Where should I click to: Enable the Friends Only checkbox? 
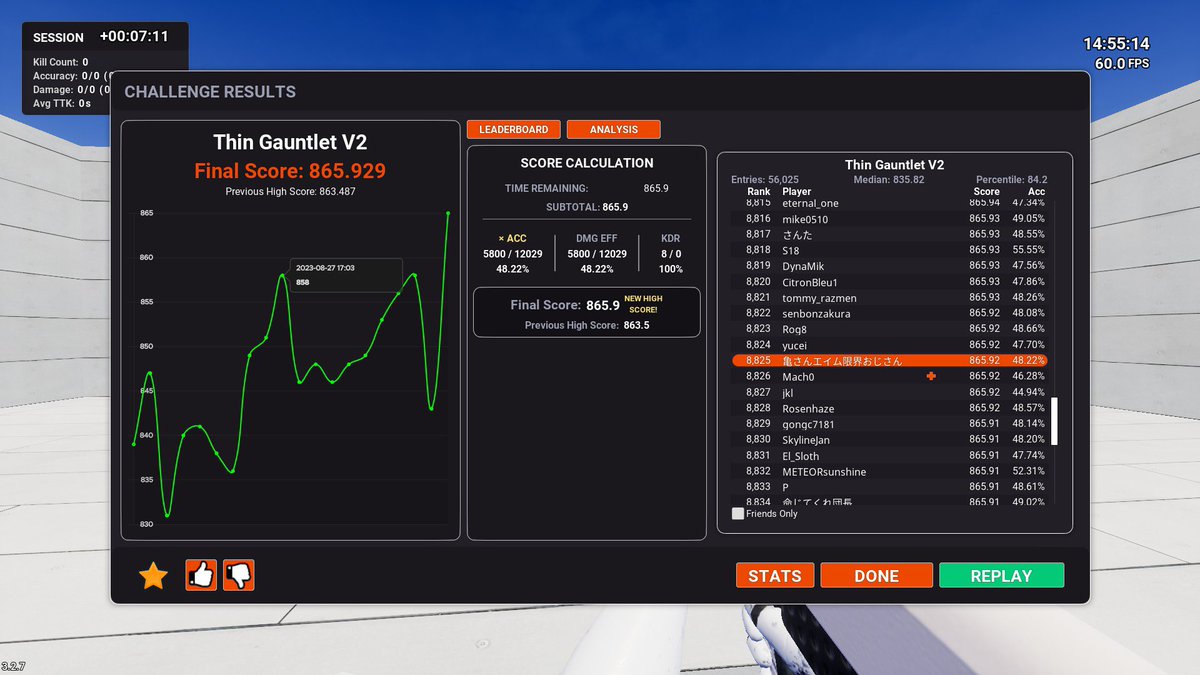(738, 514)
